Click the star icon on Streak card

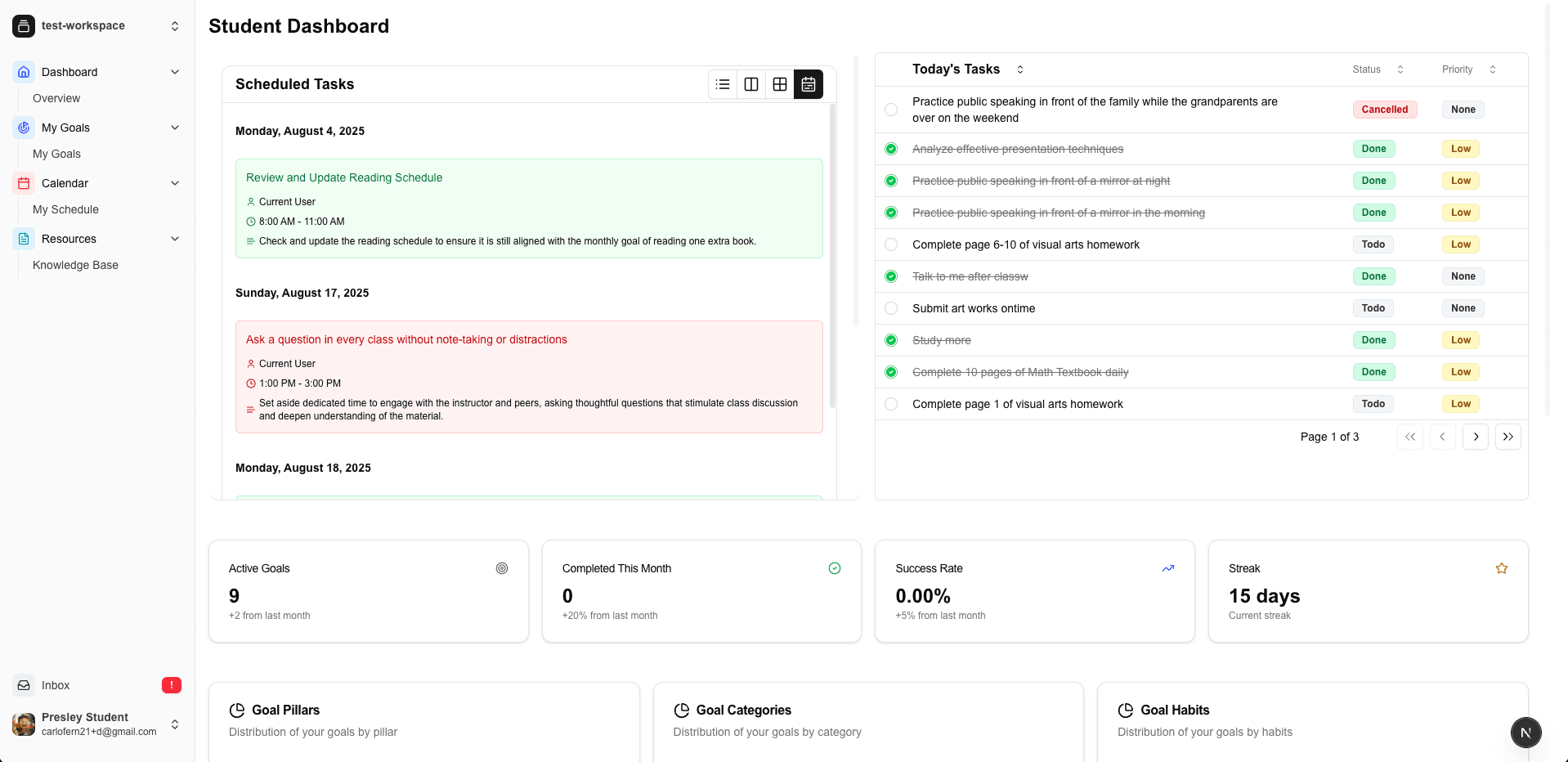(1501, 568)
